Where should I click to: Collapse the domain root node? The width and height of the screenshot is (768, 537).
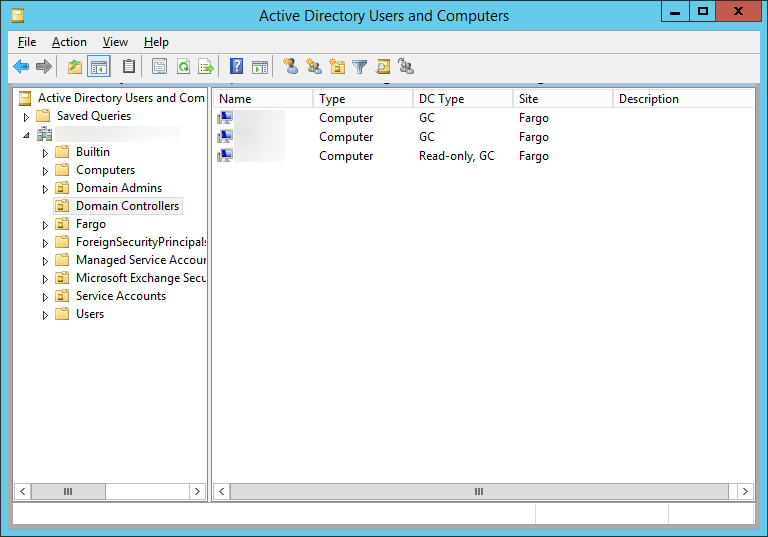point(26,135)
